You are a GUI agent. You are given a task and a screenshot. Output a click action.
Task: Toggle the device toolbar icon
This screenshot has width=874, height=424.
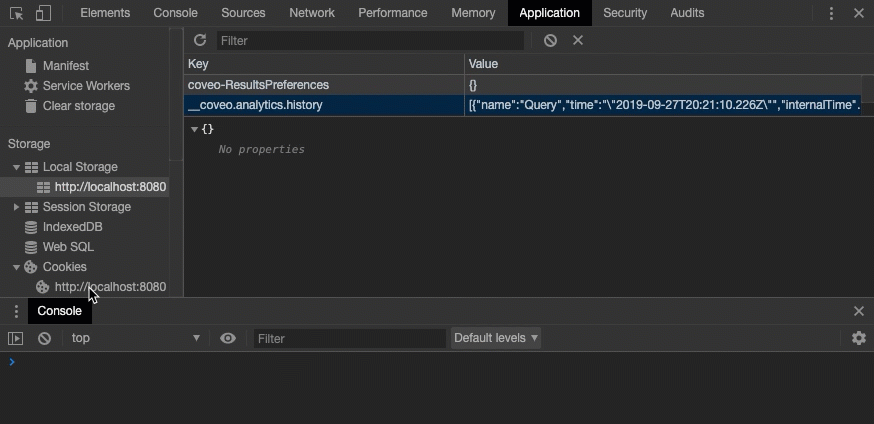tap(43, 13)
